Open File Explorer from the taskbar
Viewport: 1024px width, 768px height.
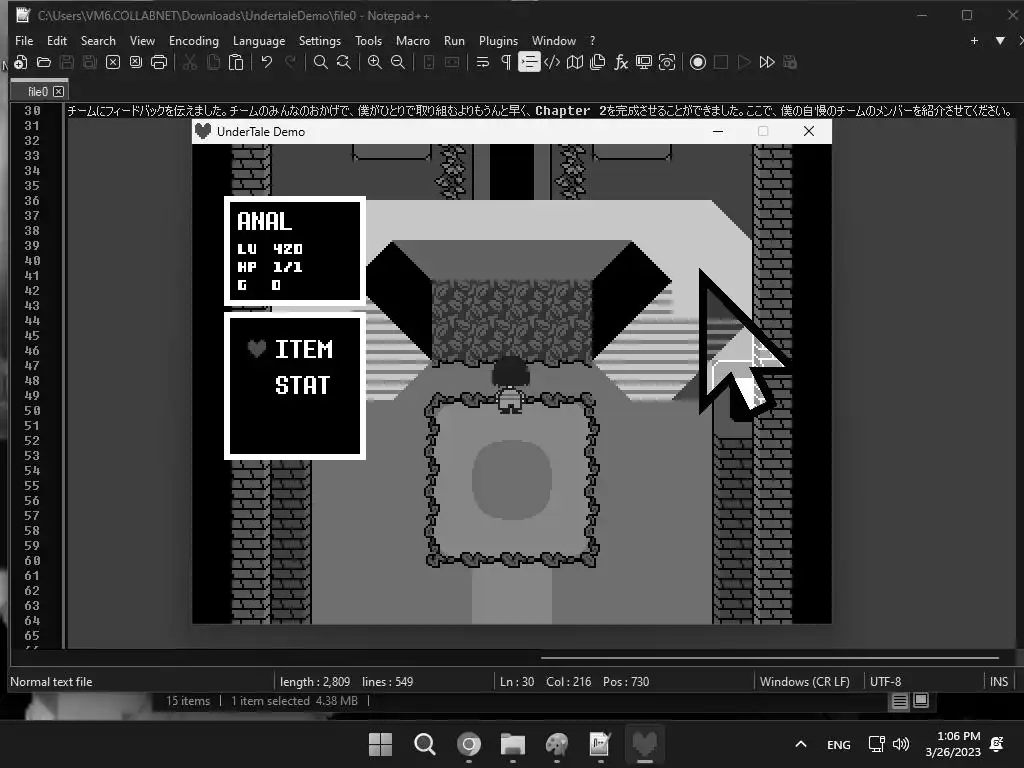513,744
